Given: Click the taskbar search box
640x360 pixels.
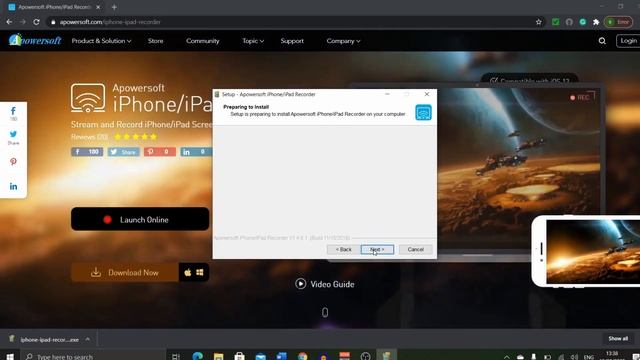Looking at the screenshot, I should (94, 356).
